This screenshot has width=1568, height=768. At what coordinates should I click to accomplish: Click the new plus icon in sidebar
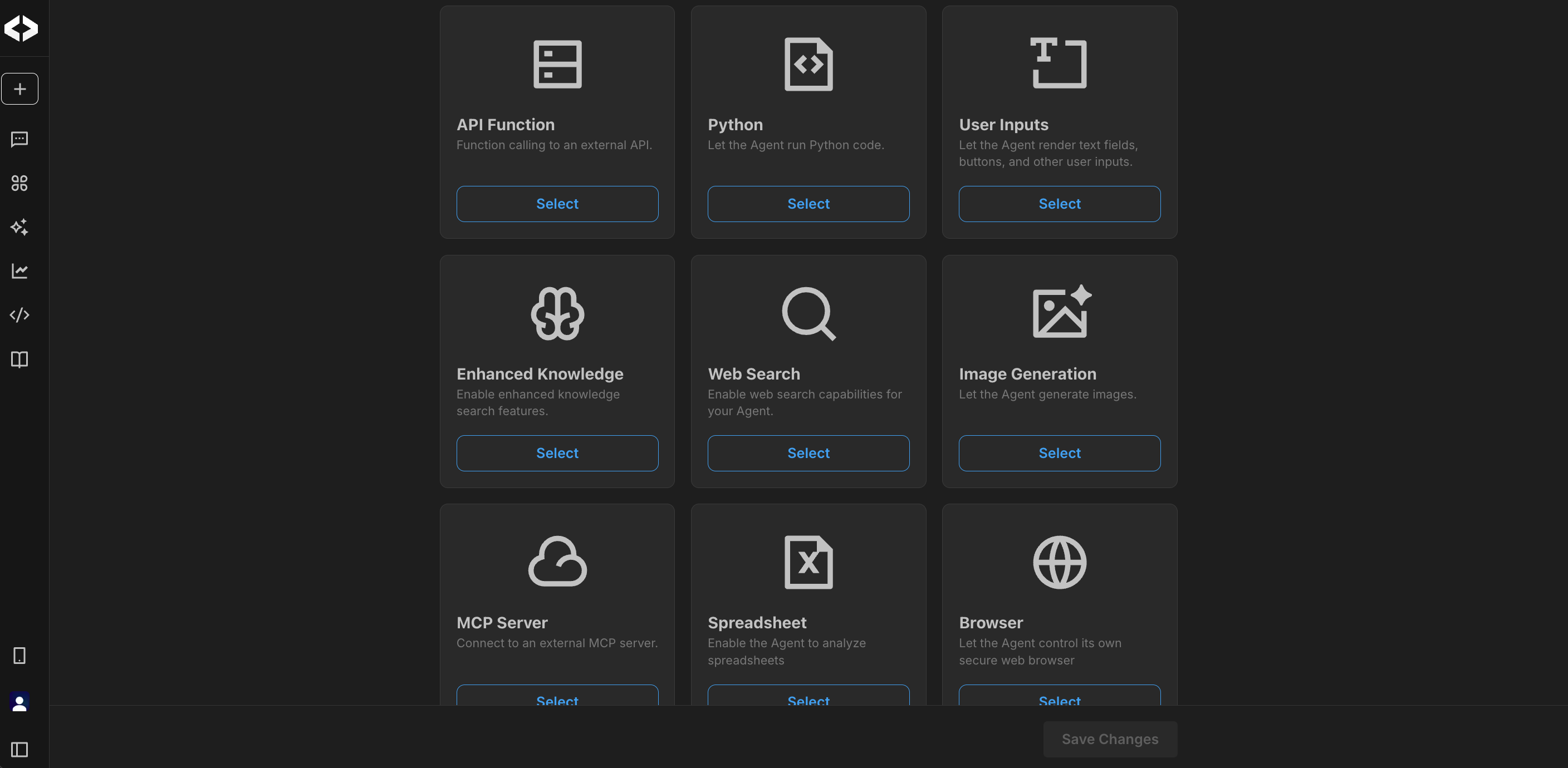(19, 89)
